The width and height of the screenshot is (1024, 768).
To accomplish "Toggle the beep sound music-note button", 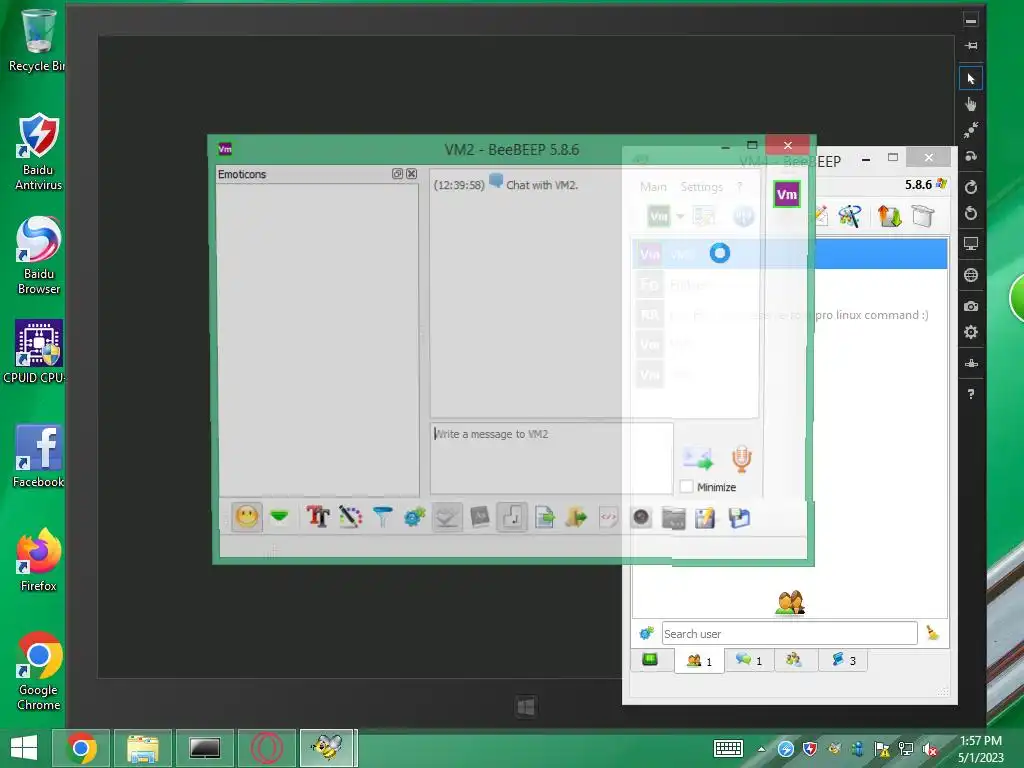I will tap(512, 518).
